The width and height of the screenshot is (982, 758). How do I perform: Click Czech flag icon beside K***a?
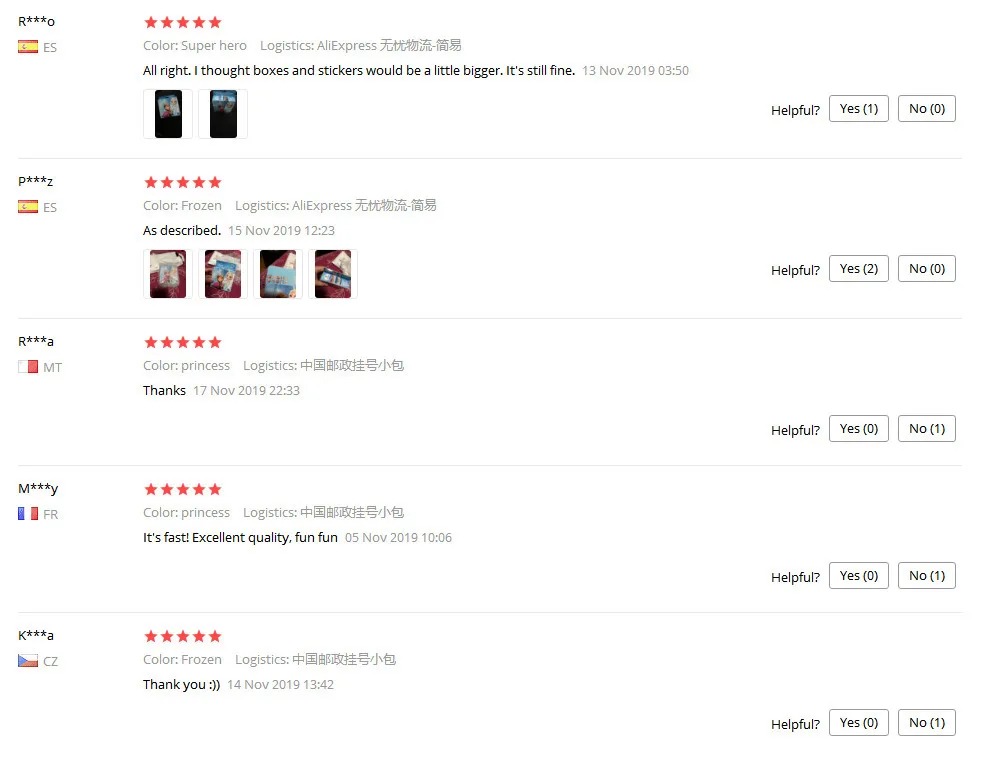(28, 661)
